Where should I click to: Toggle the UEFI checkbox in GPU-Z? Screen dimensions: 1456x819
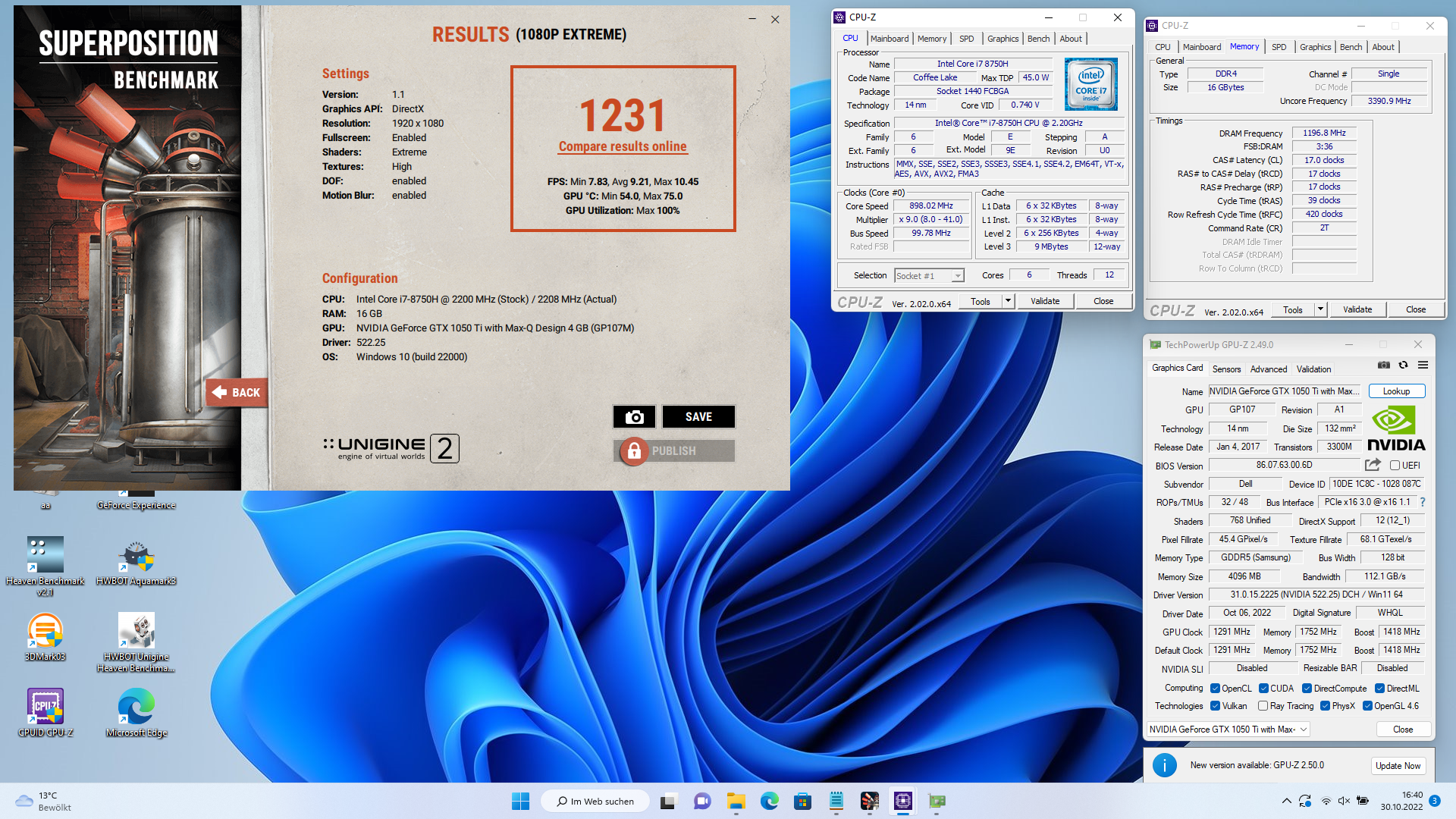1395,466
